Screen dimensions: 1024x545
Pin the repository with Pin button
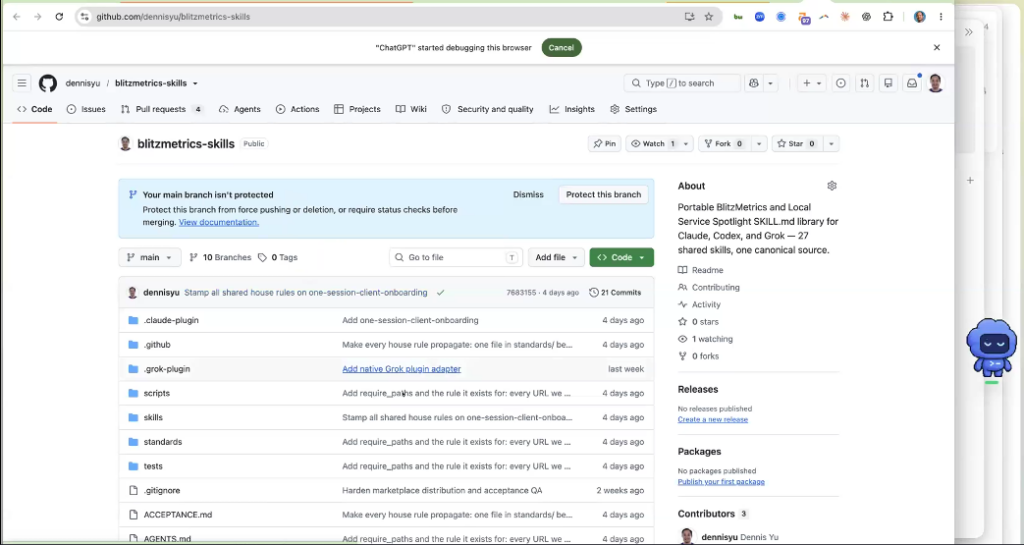[605, 144]
